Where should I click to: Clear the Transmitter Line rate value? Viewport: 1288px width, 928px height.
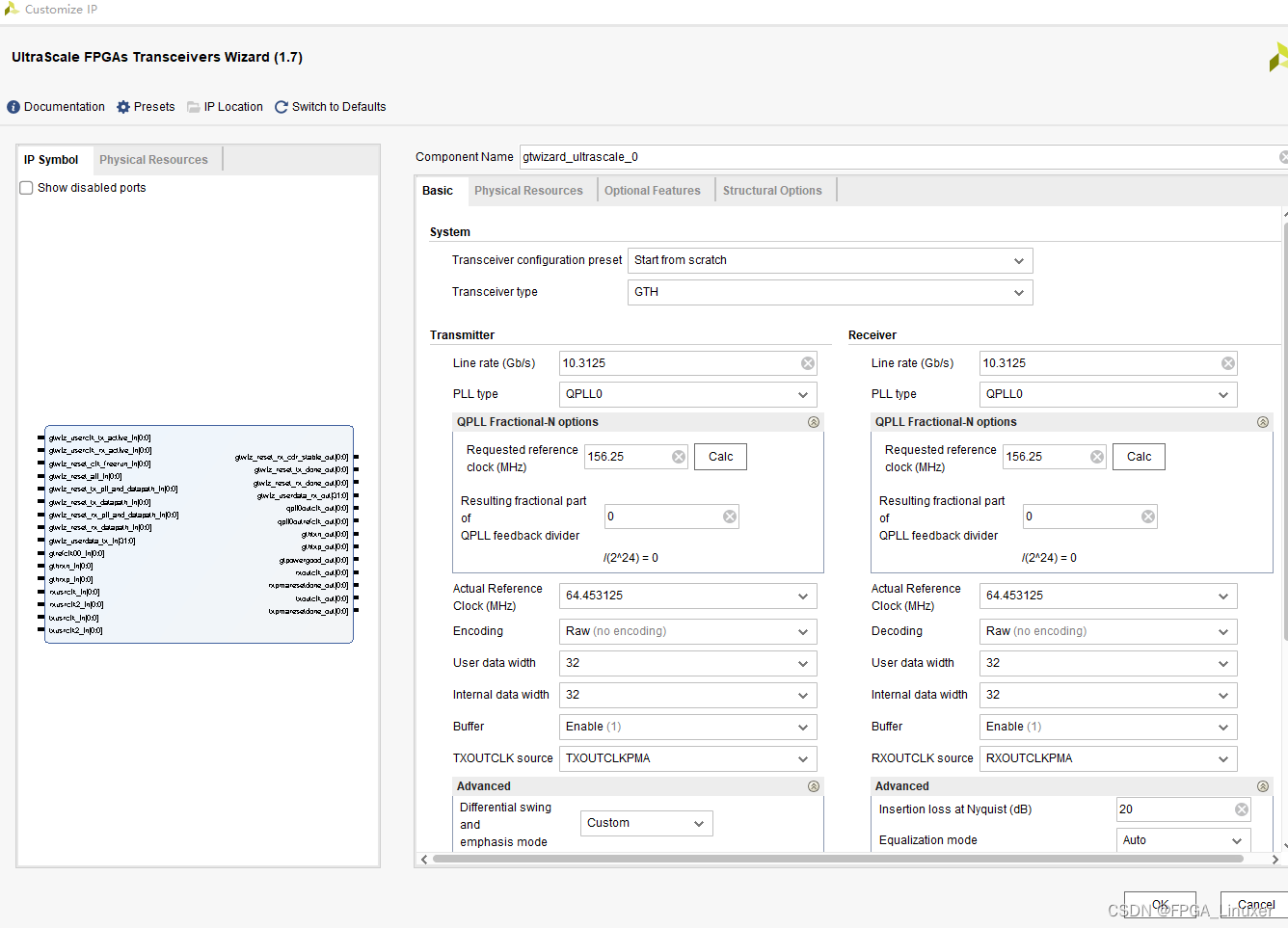click(x=808, y=363)
